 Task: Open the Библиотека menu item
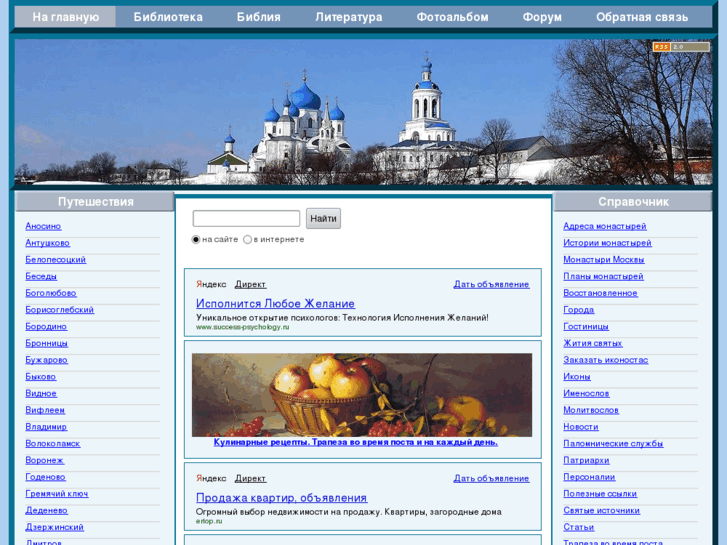pos(168,17)
